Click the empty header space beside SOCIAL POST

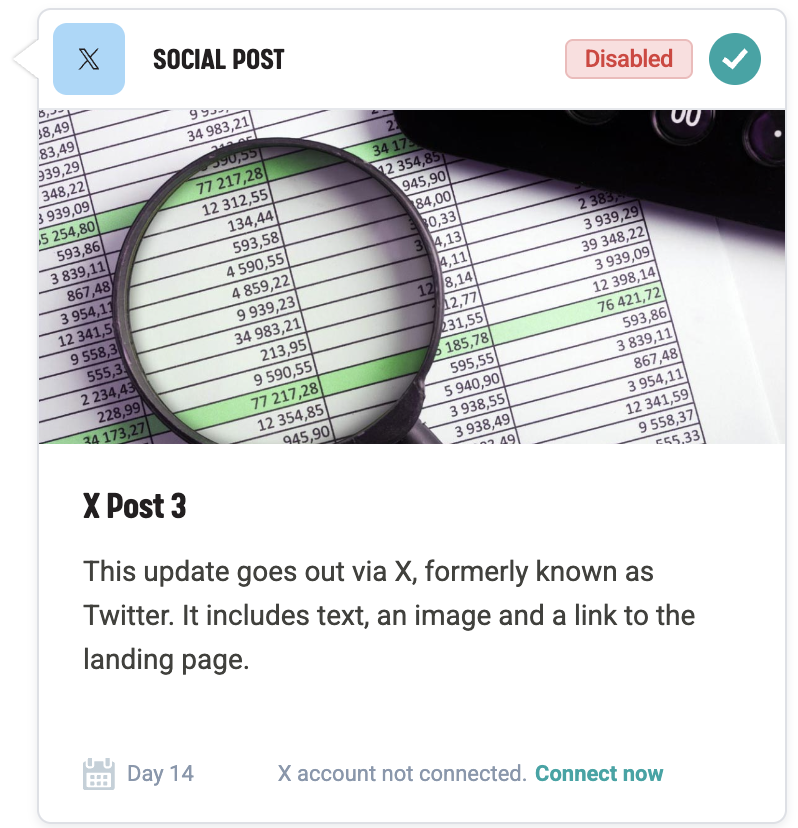pyautogui.click(x=420, y=60)
